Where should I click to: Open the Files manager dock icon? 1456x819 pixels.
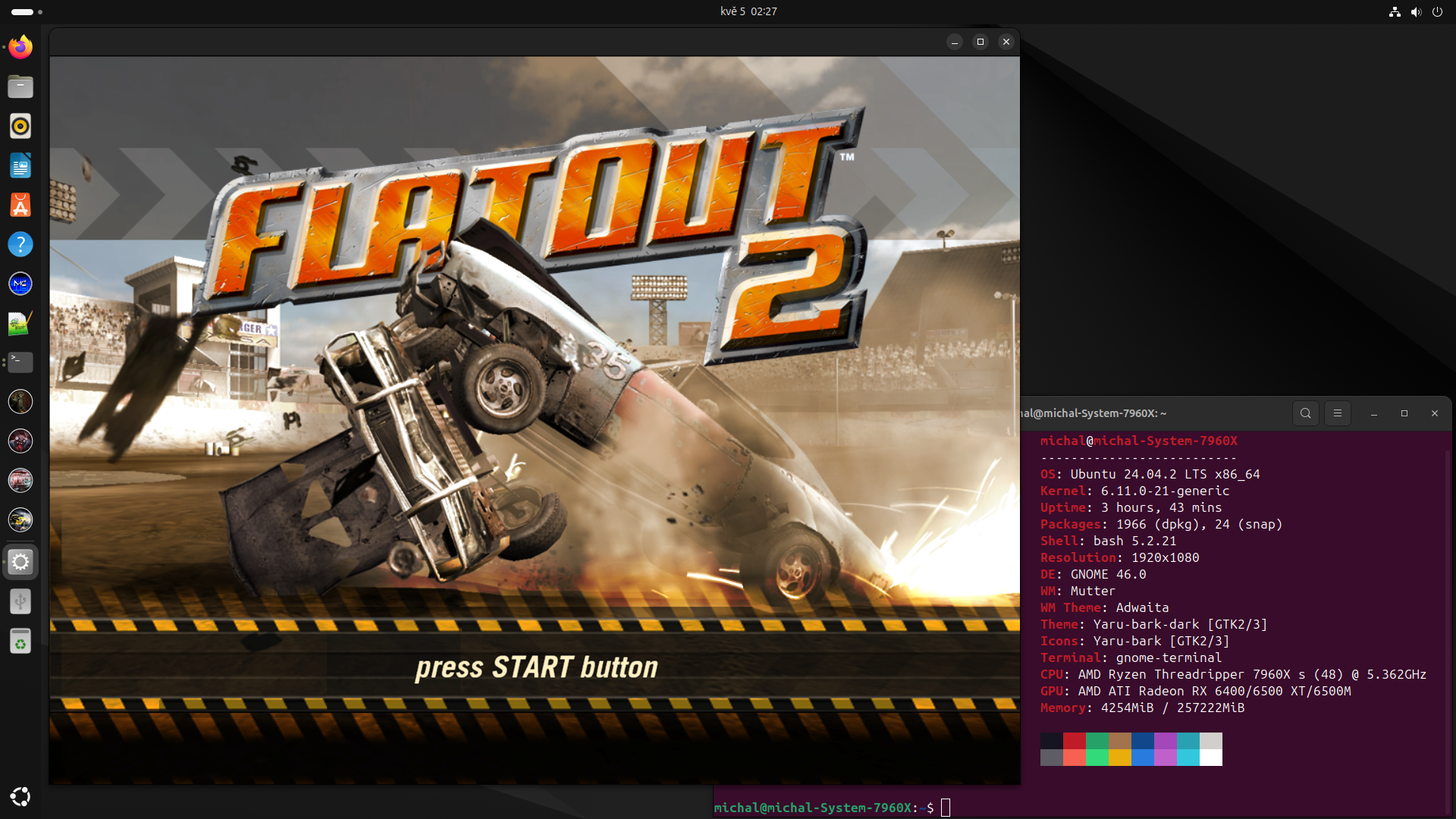point(20,86)
